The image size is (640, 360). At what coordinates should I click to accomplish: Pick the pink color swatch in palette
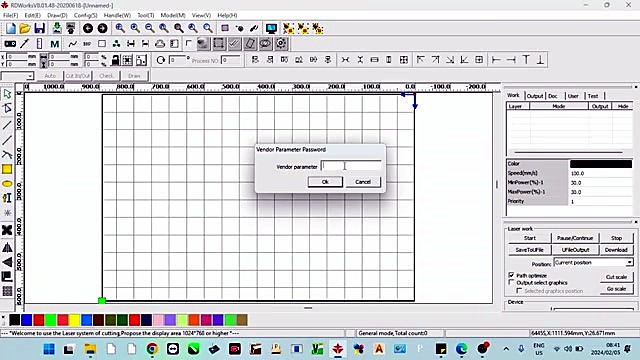[158, 320]
